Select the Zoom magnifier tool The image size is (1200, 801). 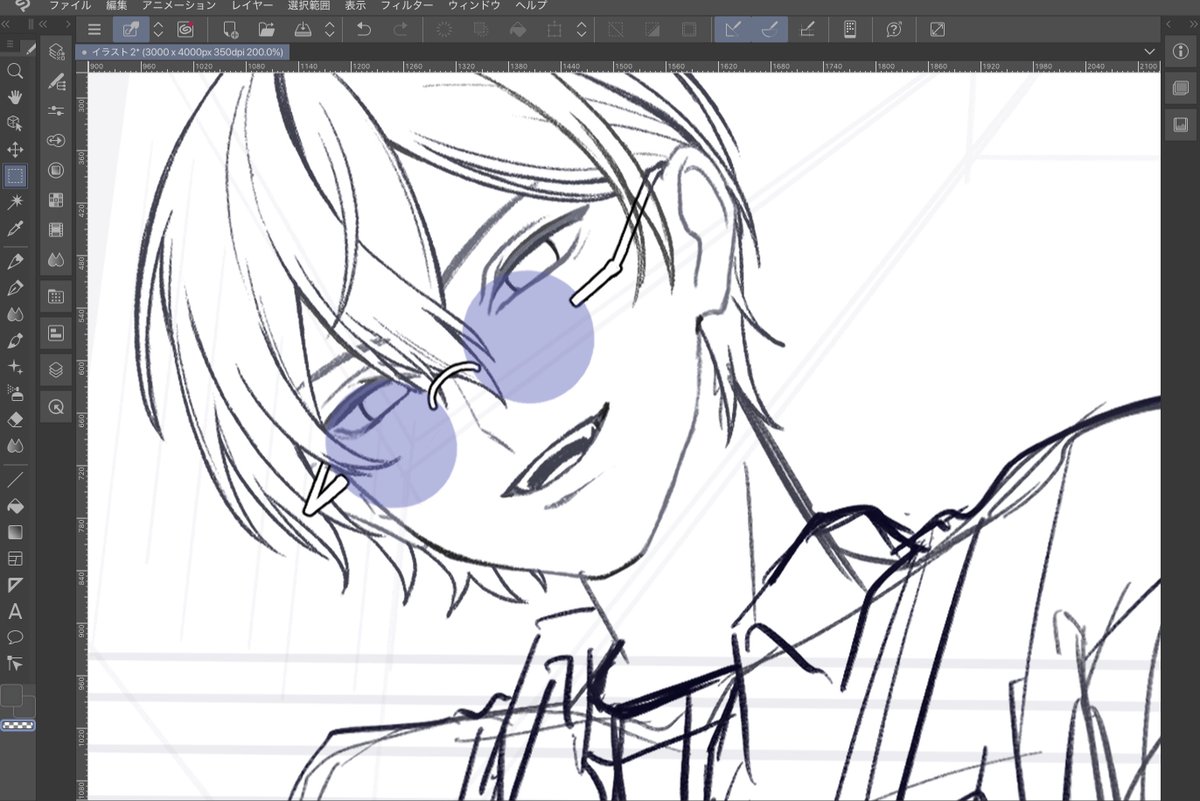(x=16, y=71)
